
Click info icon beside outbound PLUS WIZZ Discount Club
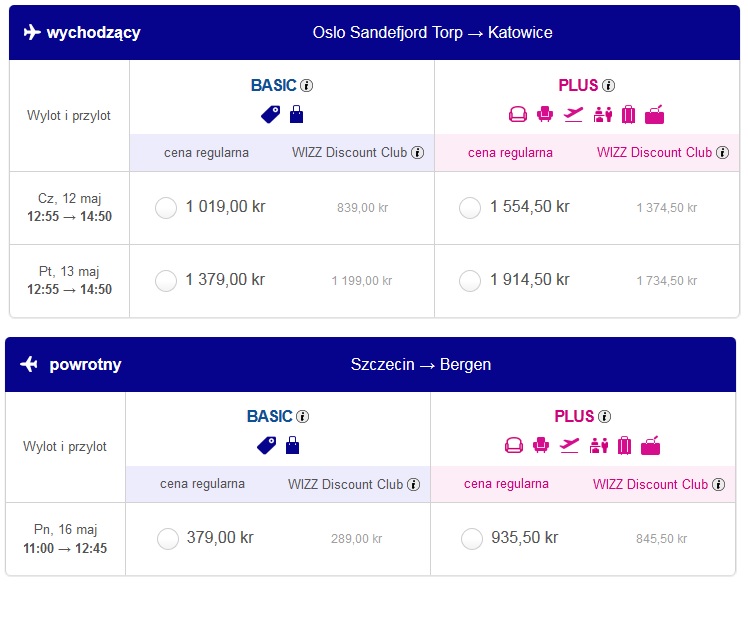723,153
